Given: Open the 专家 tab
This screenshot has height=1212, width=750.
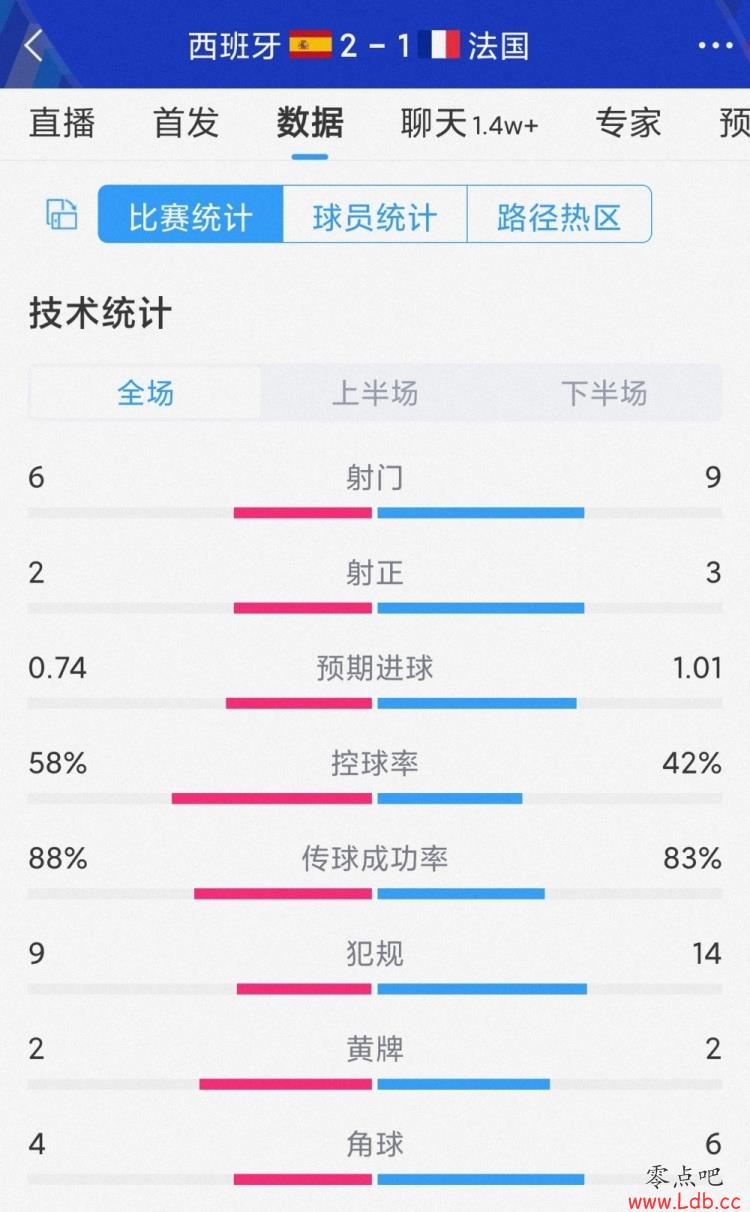Looking at the screenshot, I should click(x=628, y=123).
